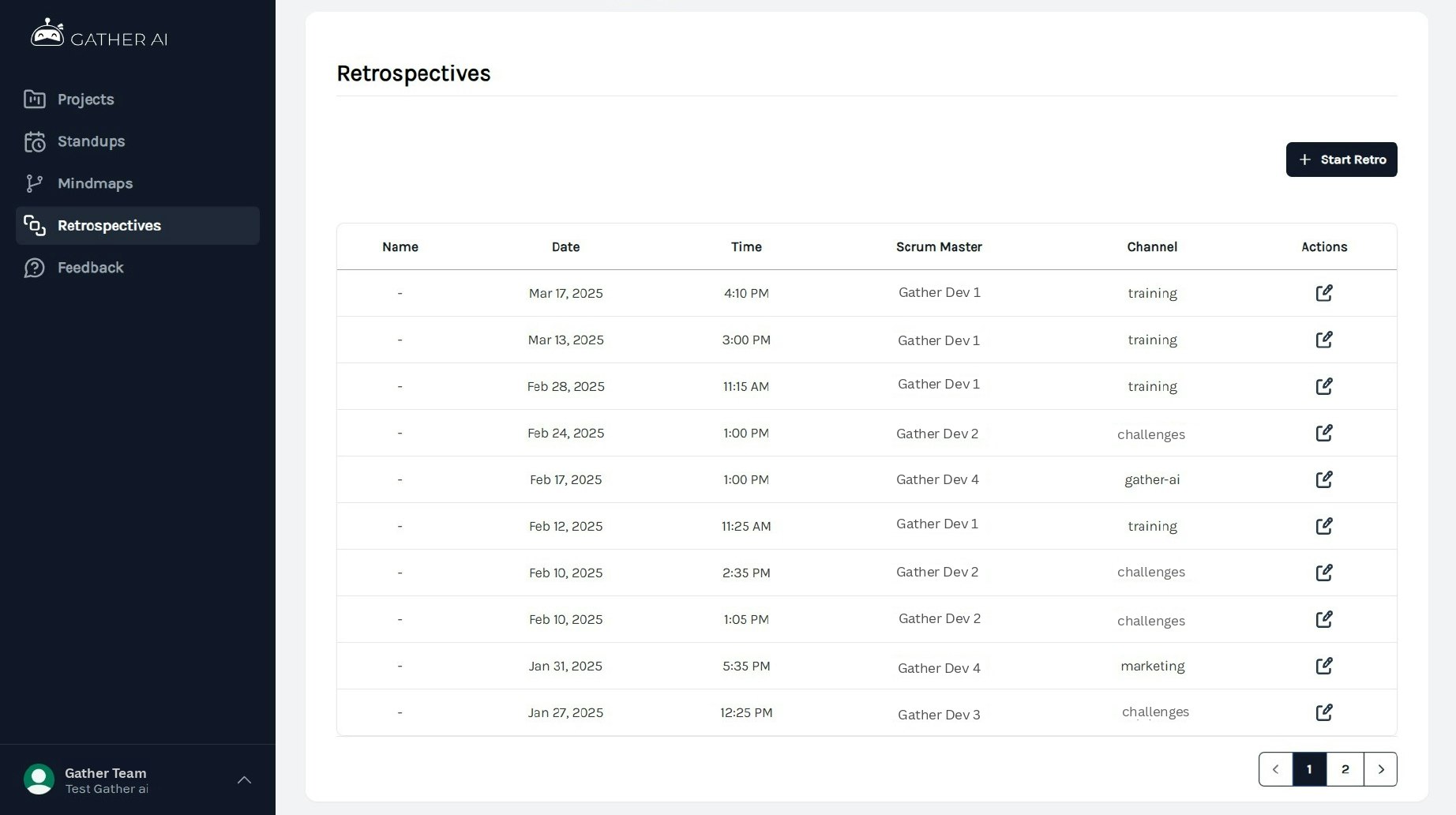
Task: Select current page 1 button
Action: tap(1309, 769)
